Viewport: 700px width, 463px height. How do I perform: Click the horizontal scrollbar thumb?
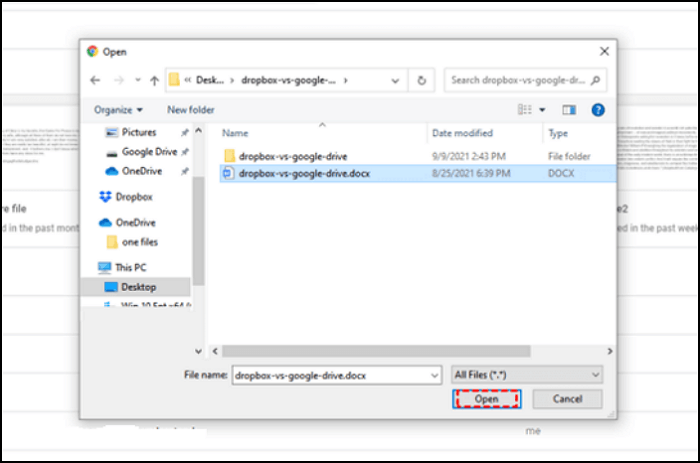click(x=376, y=351)
